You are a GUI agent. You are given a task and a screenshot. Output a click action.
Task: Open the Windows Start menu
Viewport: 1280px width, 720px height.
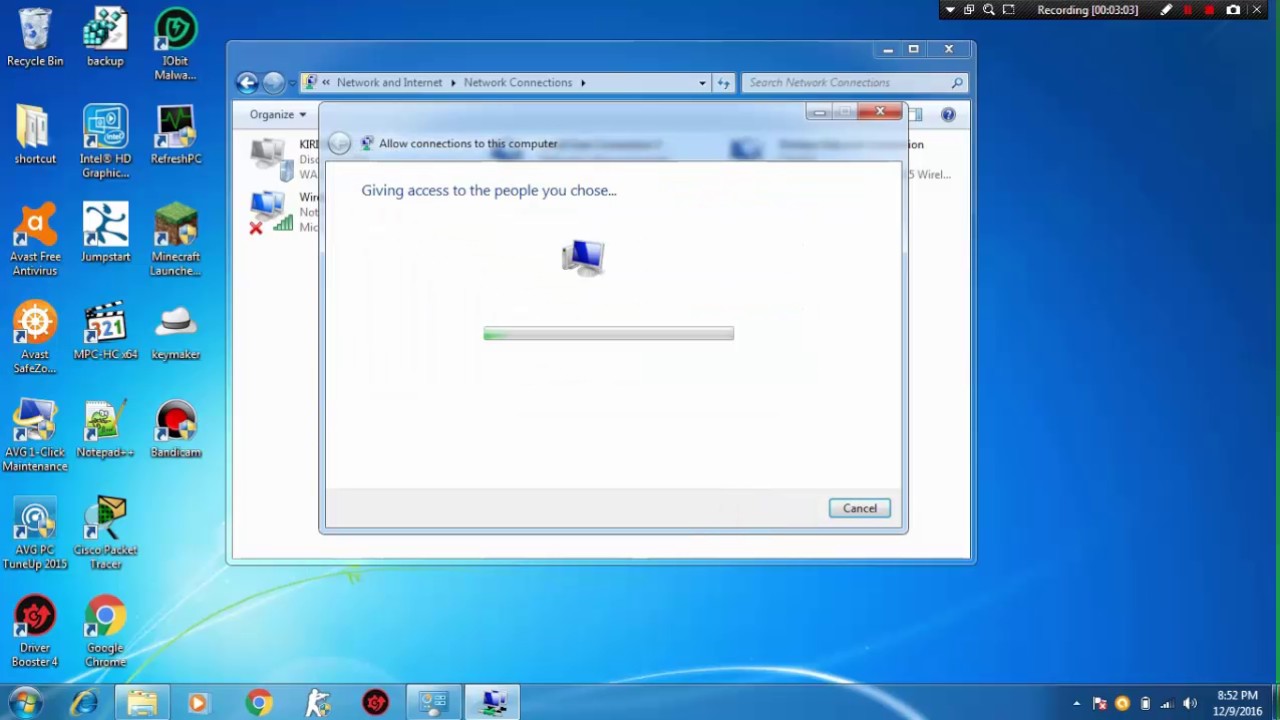click(25, 703)
